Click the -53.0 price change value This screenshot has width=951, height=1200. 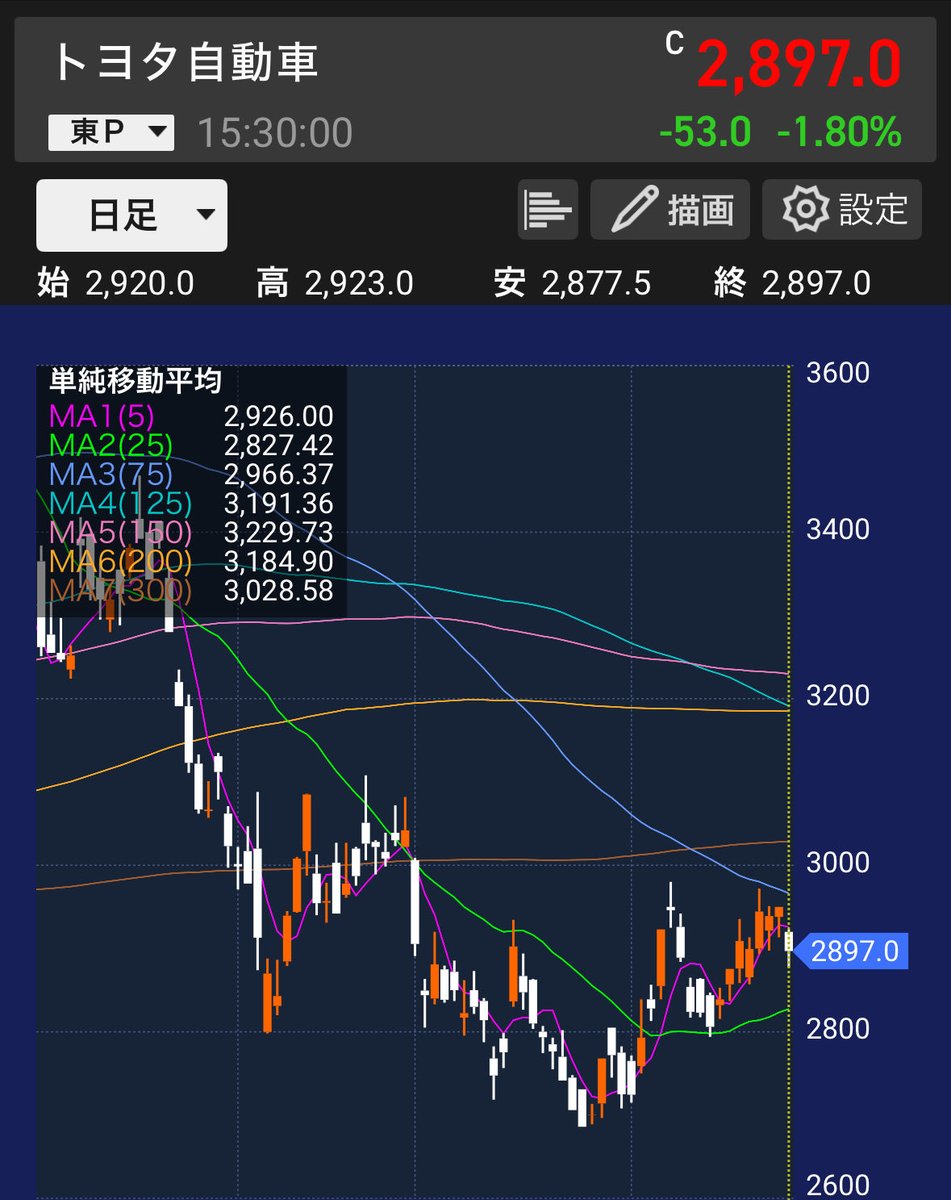705,132
